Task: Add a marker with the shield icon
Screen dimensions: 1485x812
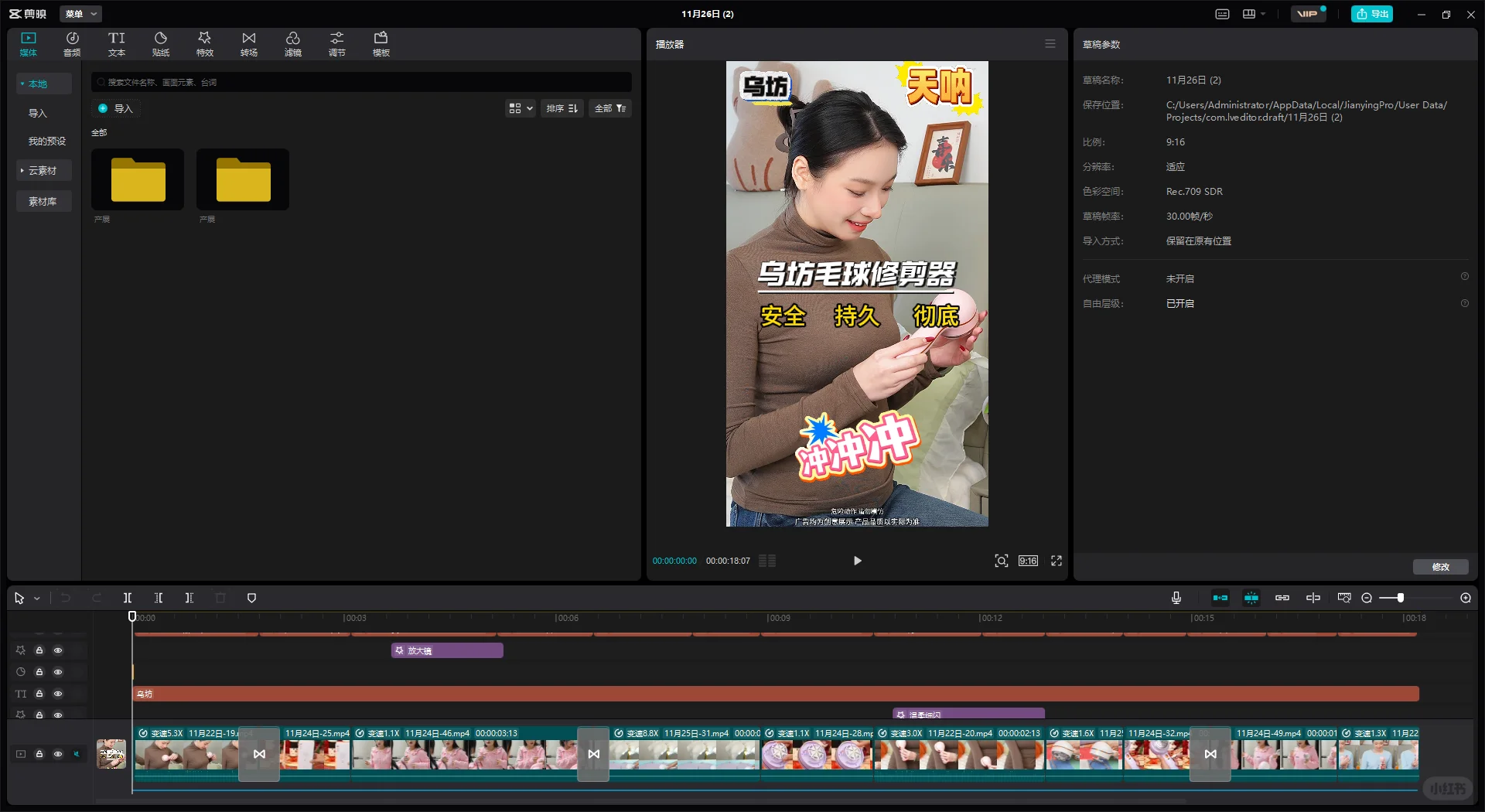Action: pos(251,598)
